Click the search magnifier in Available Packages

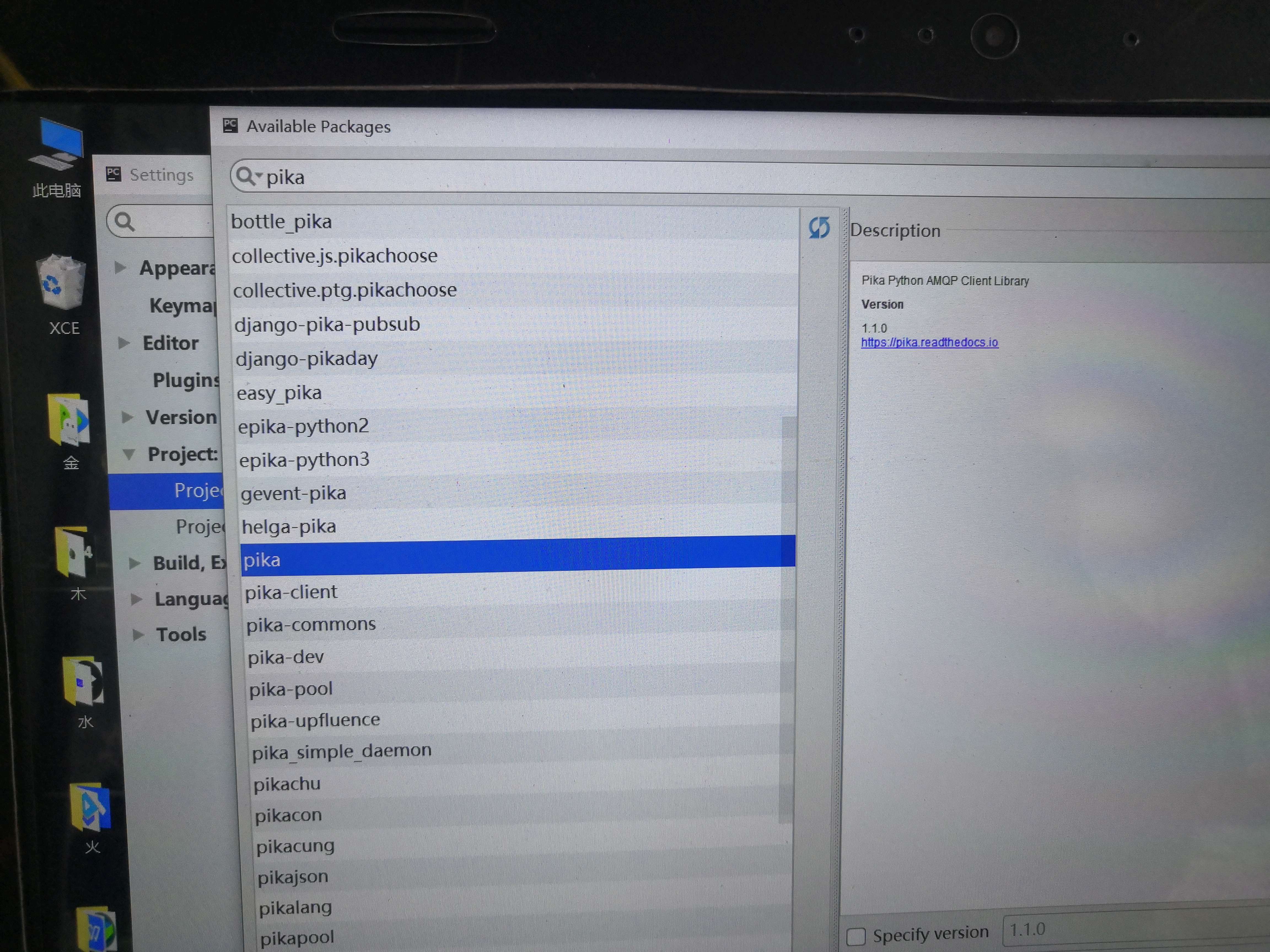245,176
